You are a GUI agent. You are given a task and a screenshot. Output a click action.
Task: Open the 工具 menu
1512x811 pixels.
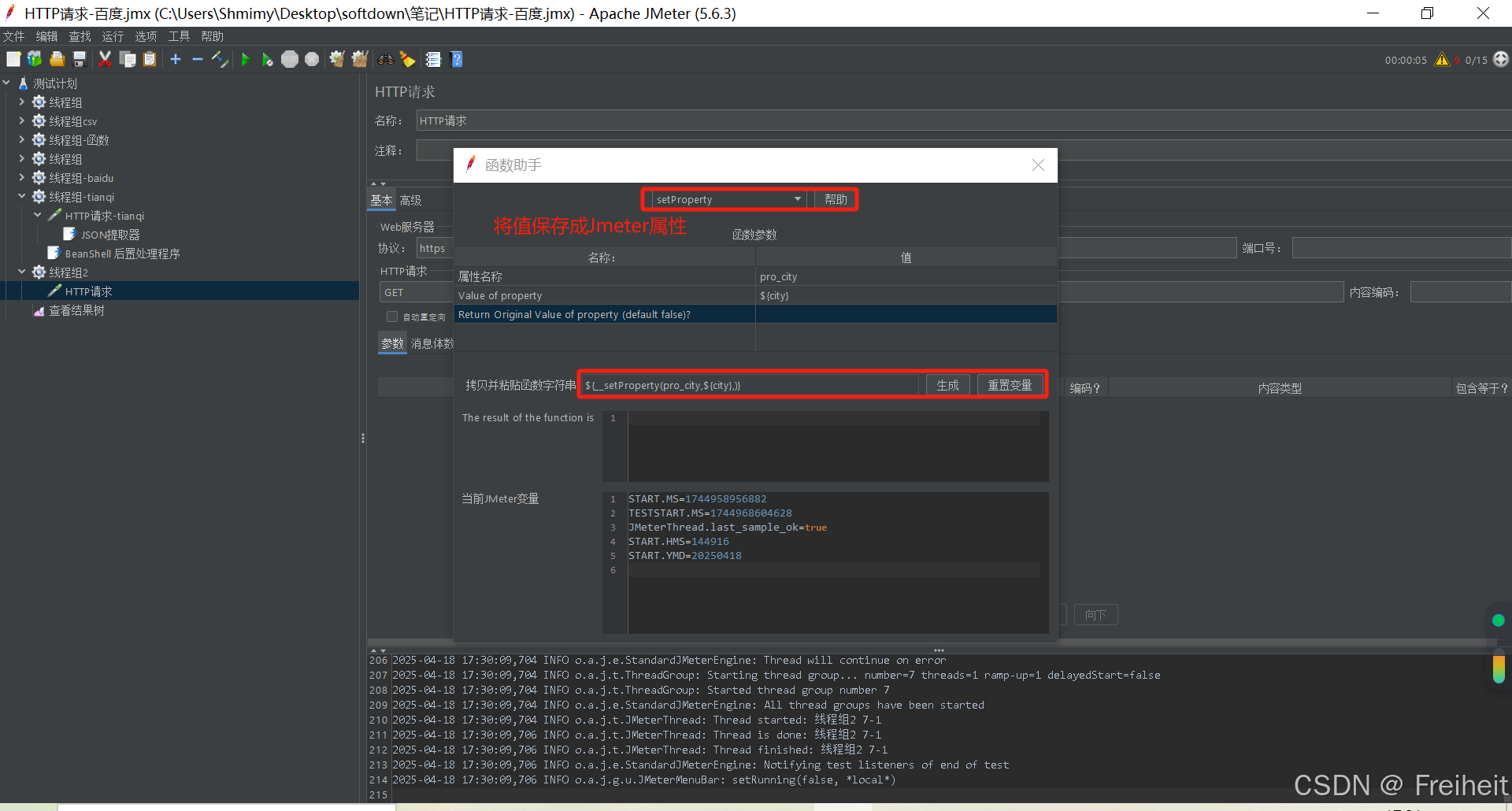[179, 36]
